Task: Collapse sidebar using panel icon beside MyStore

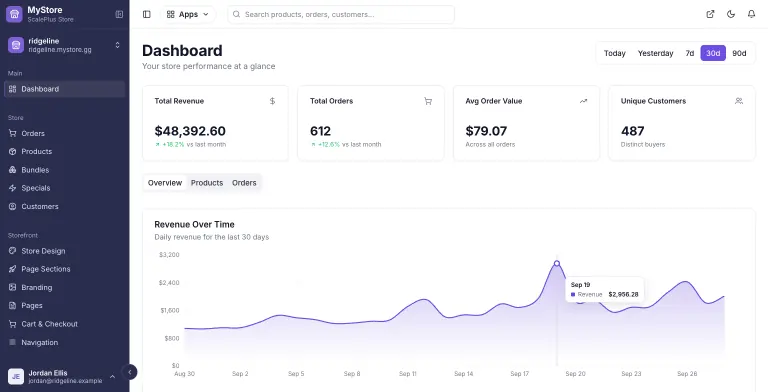Action: (x=119, y=14)
